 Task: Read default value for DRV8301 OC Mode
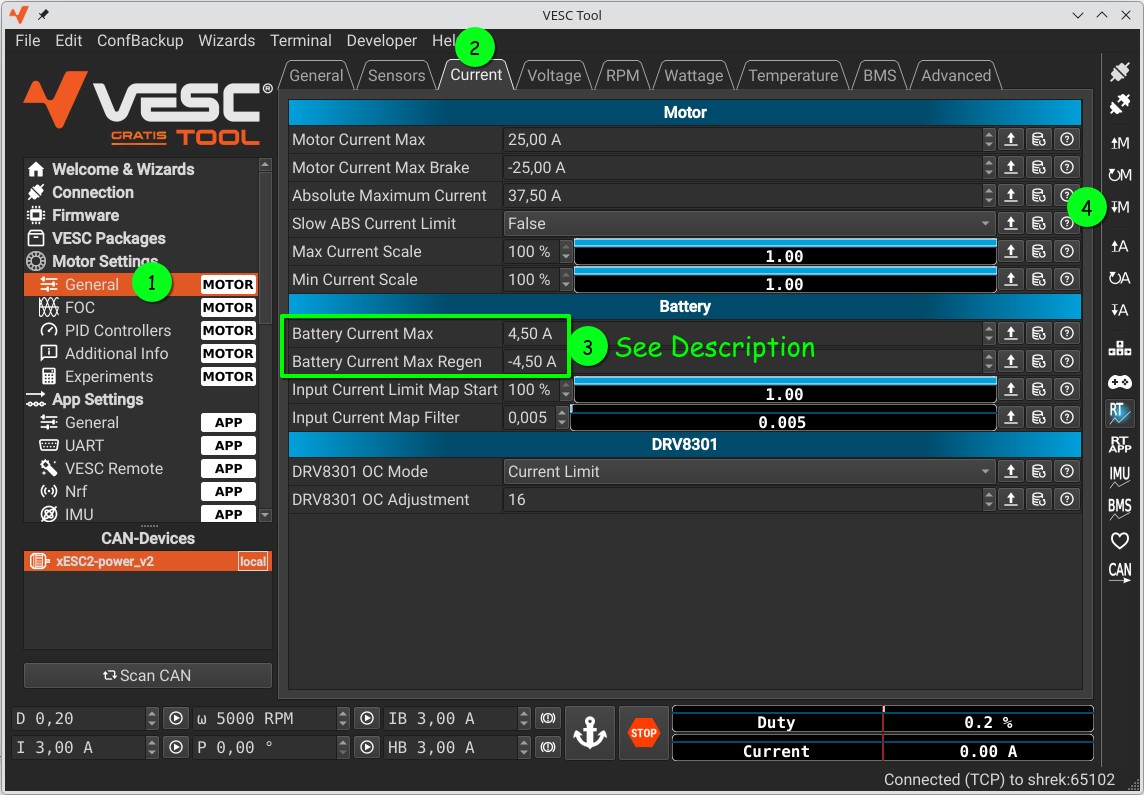tap(1038, 472)
